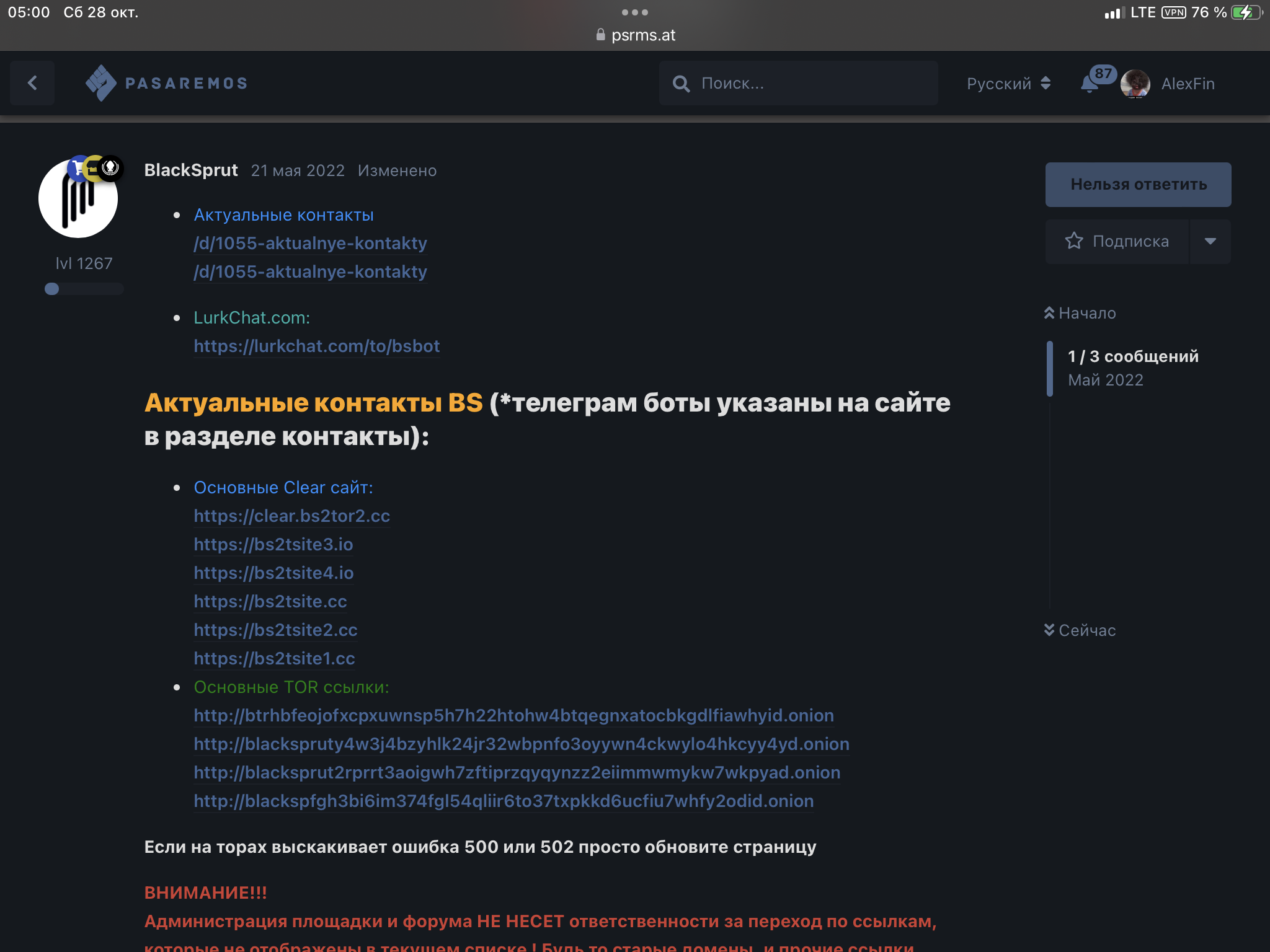This screenshot has width=1270, height=952.
Task: Open the https://clear.bs2tor2.cc link
Action: (x=291, y=516)
